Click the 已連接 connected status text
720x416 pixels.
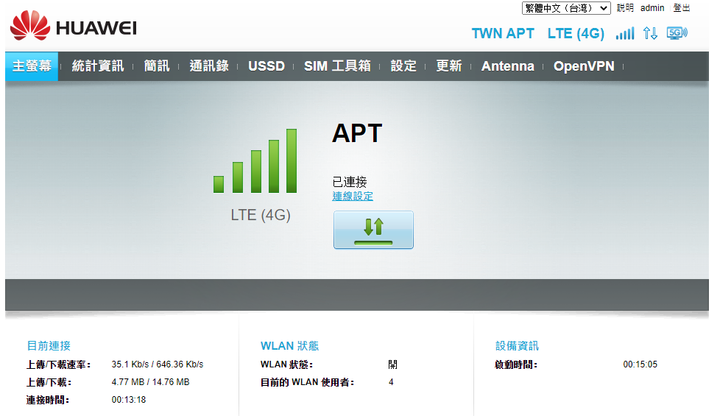click(349, 182)
